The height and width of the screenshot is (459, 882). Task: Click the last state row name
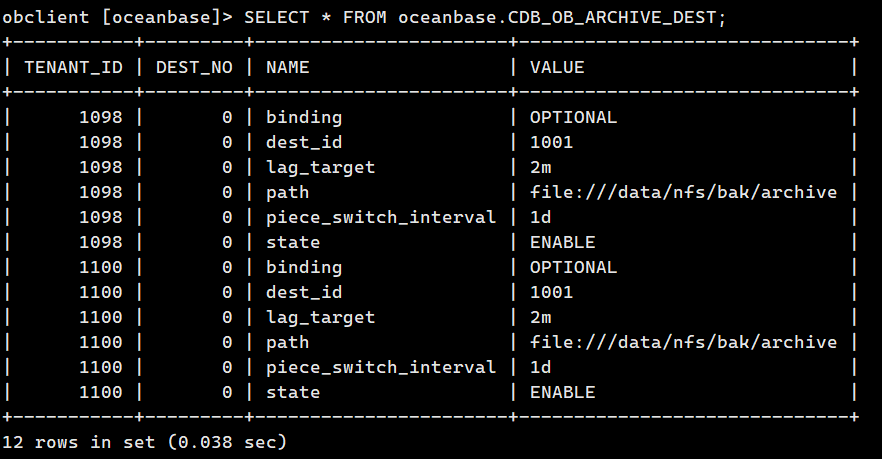[293, 392]
